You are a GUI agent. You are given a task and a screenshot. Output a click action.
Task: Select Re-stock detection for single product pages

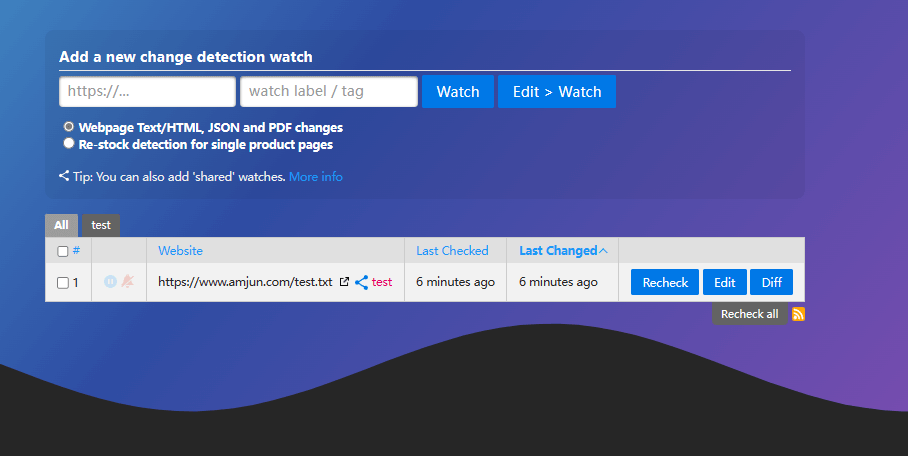[x=69, y=143]
